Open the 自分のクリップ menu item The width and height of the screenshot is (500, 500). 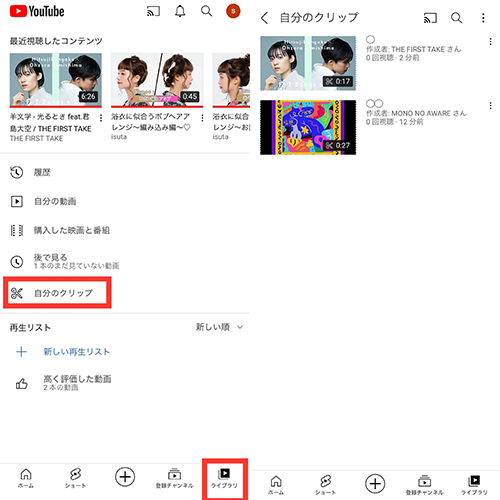57,293
